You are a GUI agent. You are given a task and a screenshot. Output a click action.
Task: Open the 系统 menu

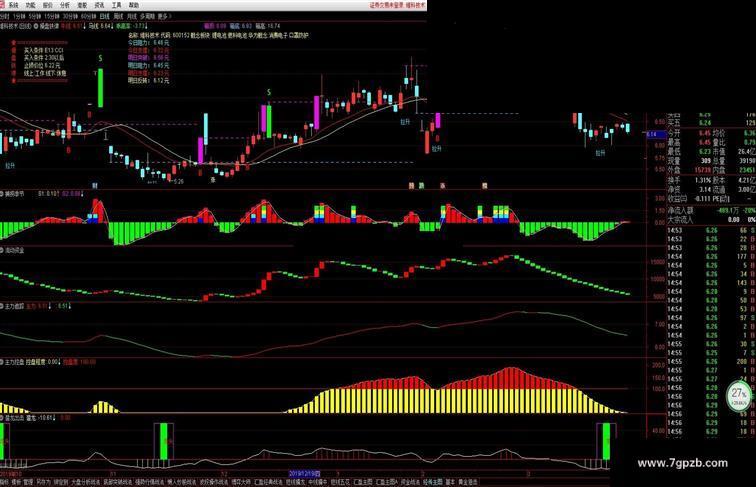click(13, 5)
